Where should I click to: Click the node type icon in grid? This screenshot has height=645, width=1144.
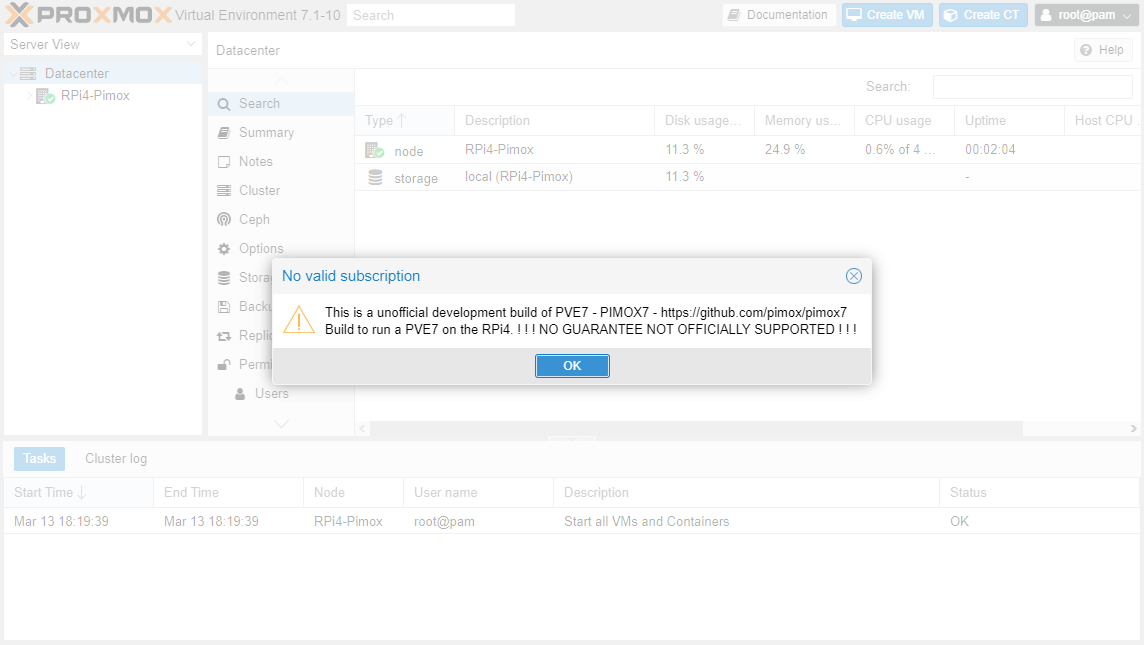[x=375, y=150]
